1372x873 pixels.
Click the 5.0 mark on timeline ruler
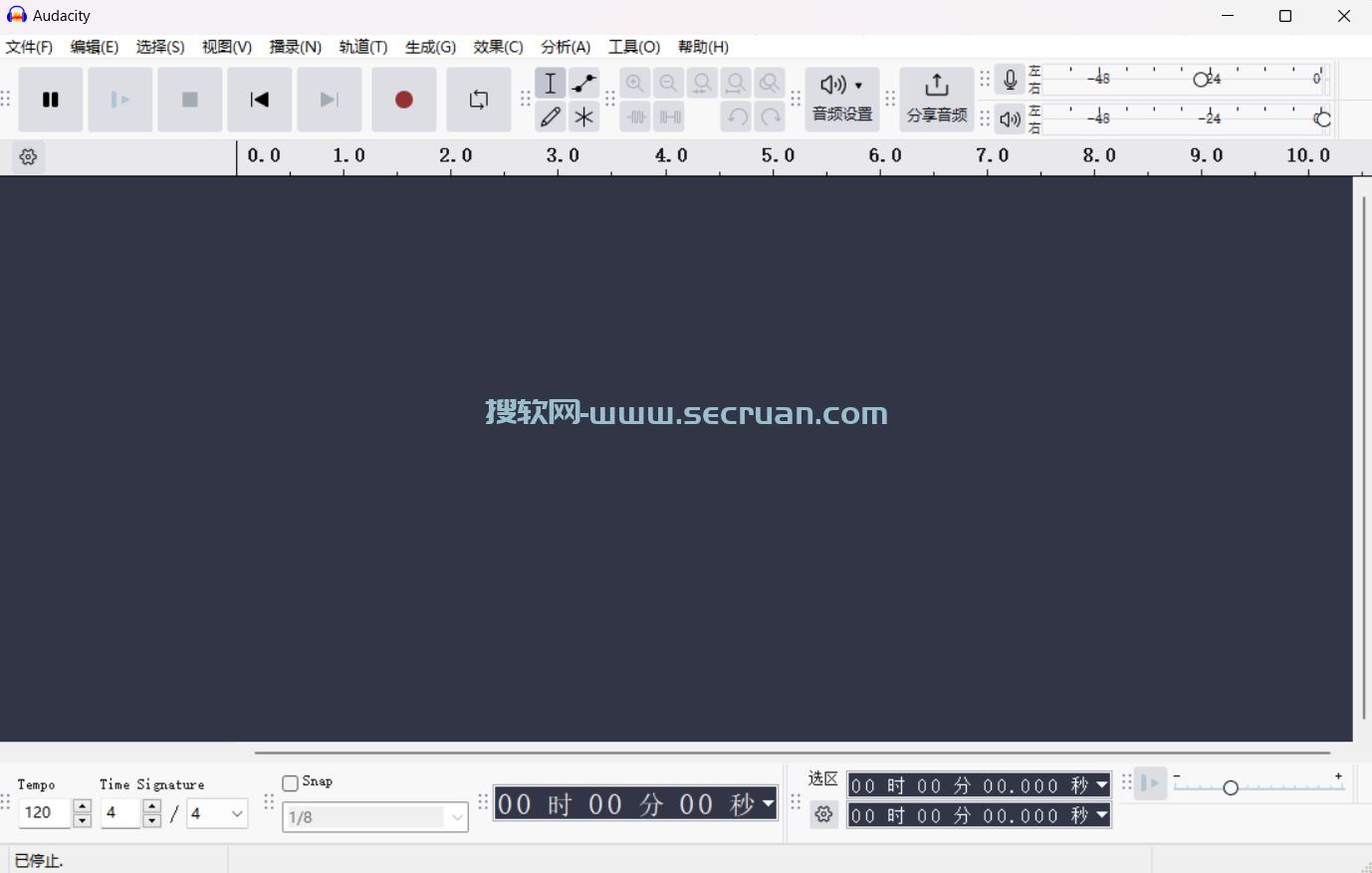click(778, 155)
